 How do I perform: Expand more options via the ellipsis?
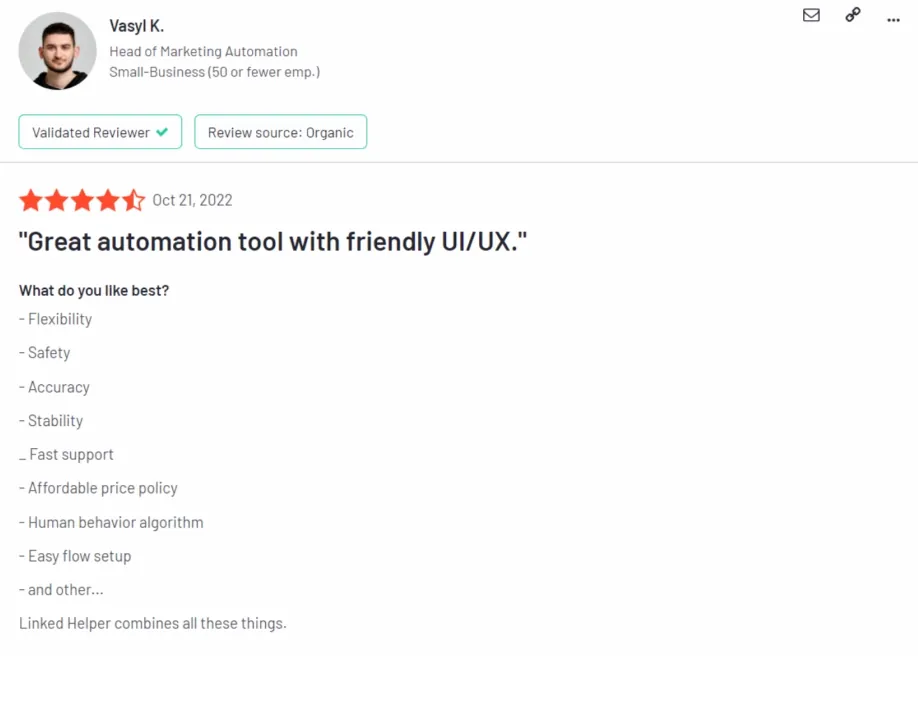(x=893, y=18)
